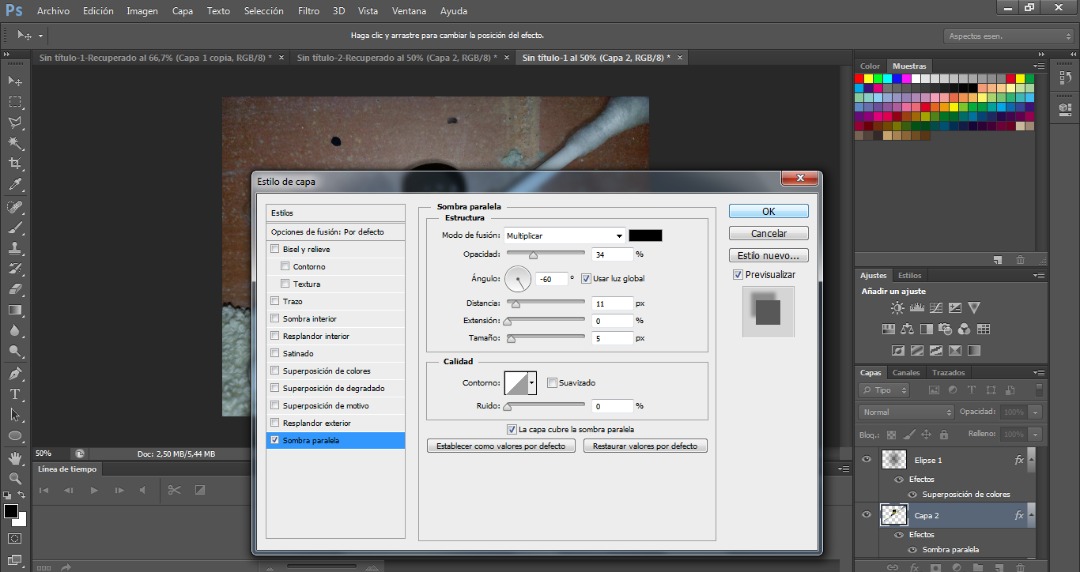Switch to the Canales tab
Image resolution: width=1080 pixels, height=572 pixels.
point(906,373)
